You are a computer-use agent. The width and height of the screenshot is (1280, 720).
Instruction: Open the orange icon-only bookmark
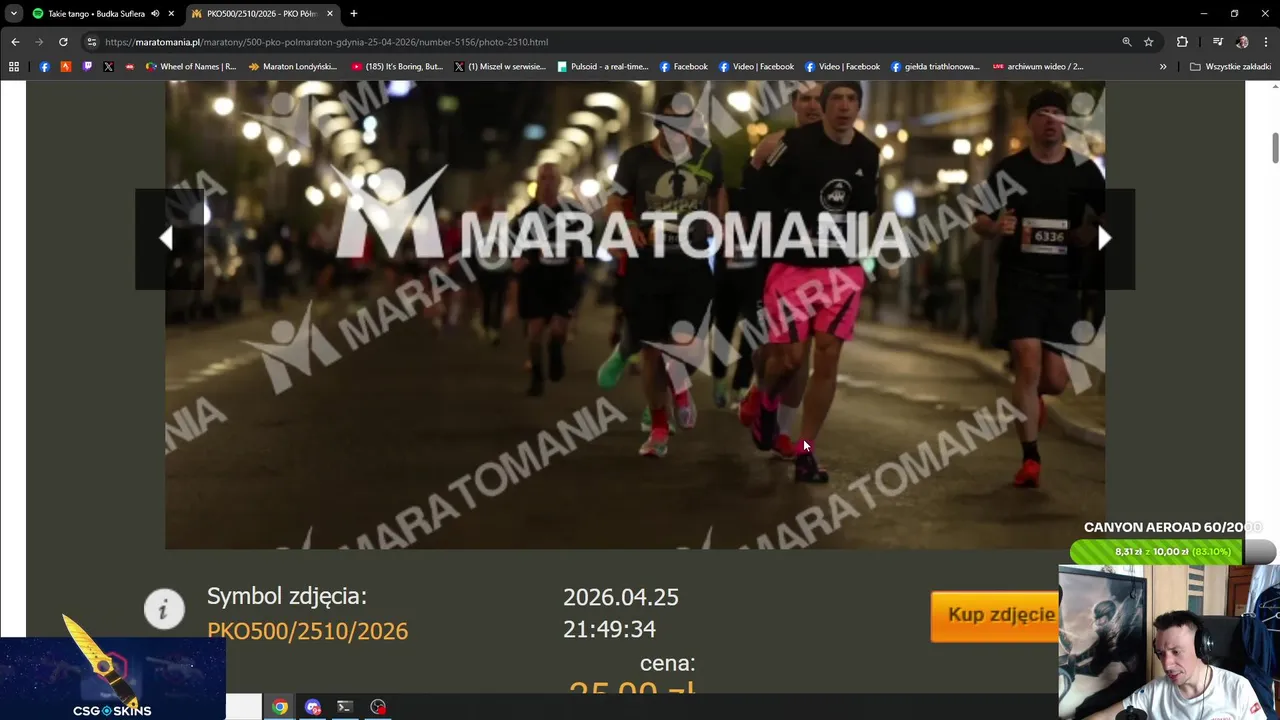[66, 67]
